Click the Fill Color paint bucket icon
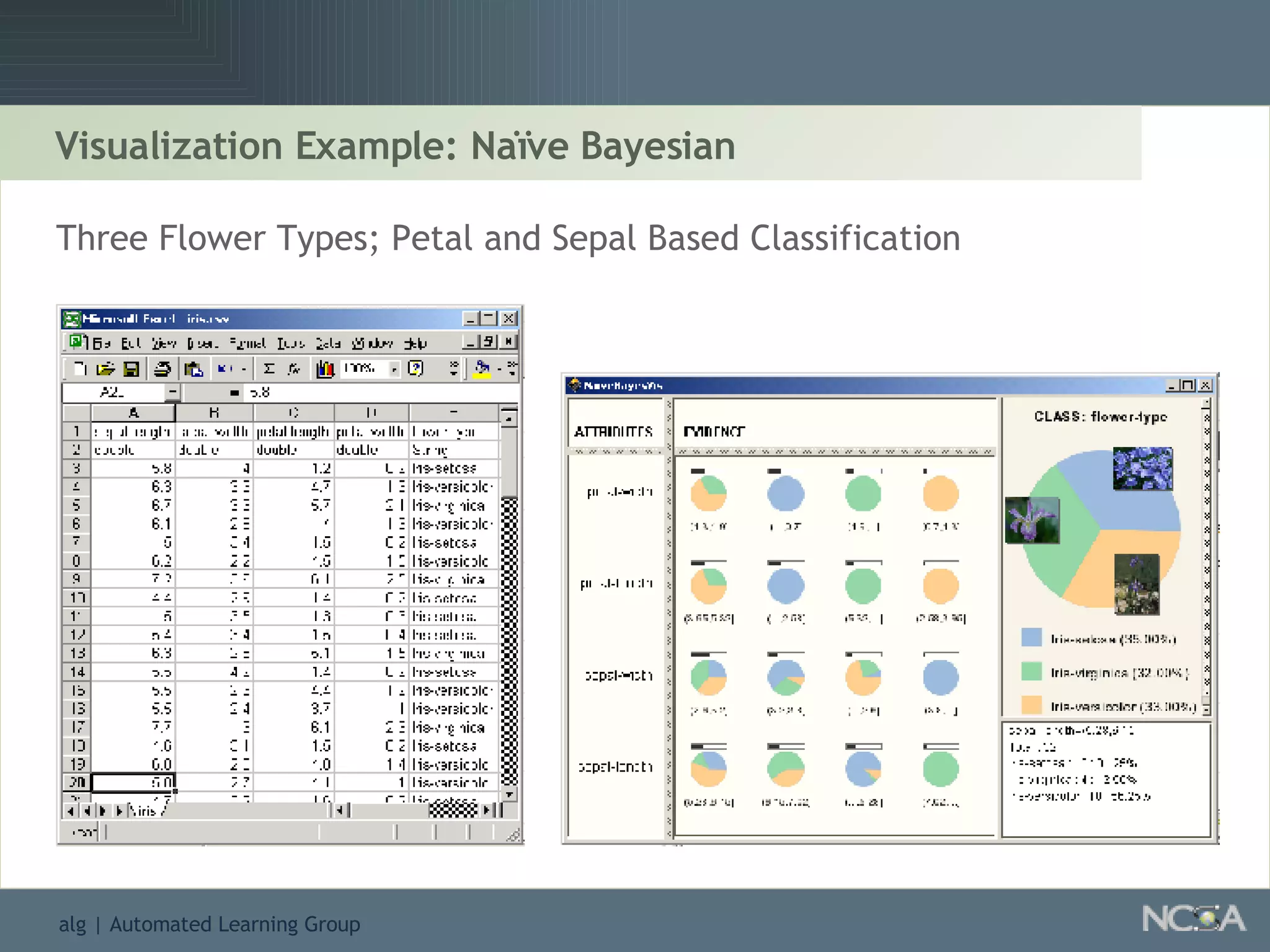 click(482, 368)
